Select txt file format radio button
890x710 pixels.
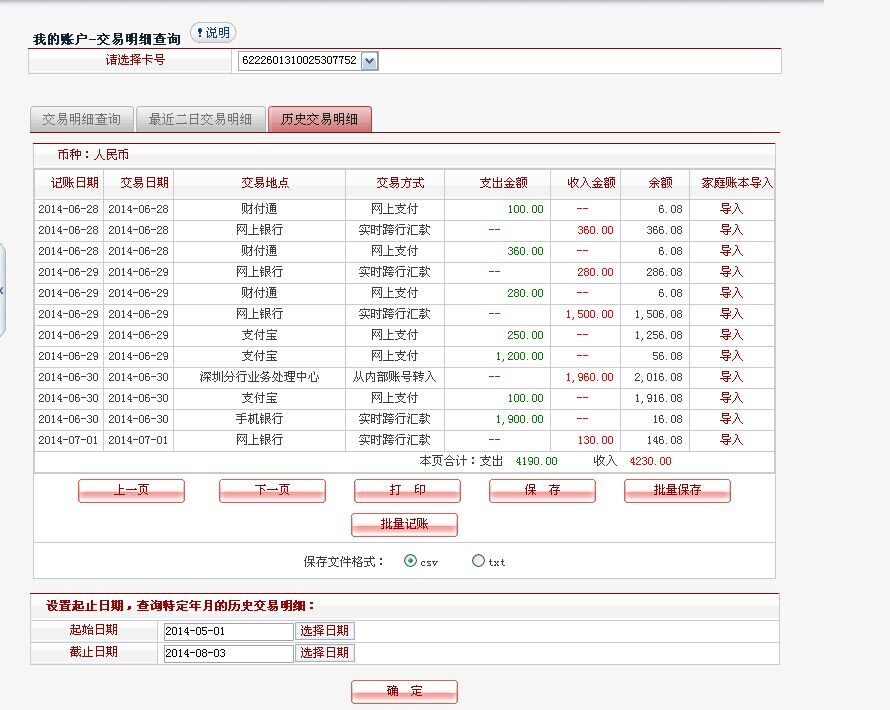(478, 561)
